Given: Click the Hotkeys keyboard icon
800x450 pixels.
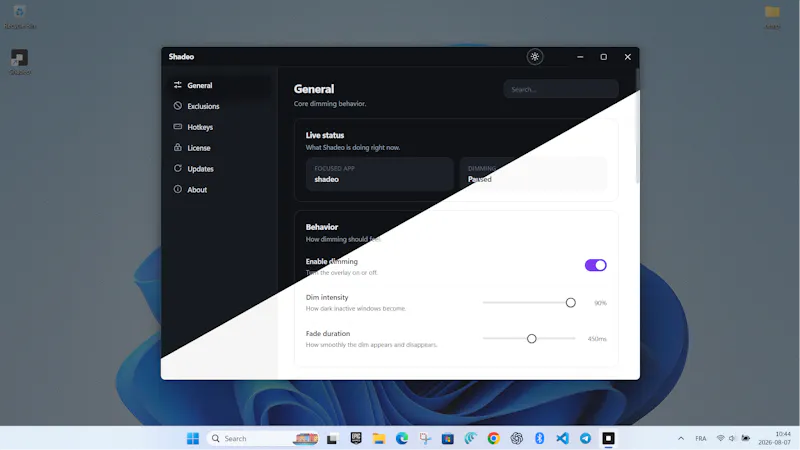Looking at the screenshot, I should tap(178, 127).
